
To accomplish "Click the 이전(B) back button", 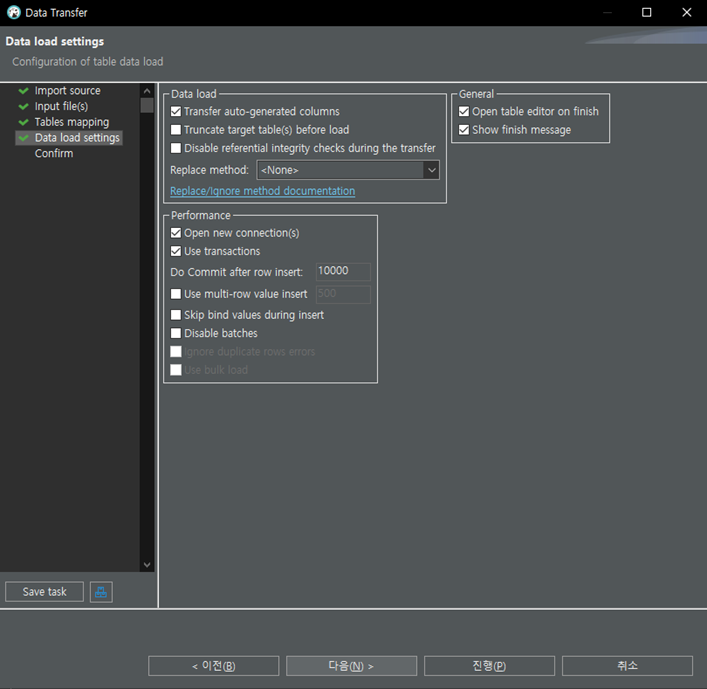I will coord(214,666).
